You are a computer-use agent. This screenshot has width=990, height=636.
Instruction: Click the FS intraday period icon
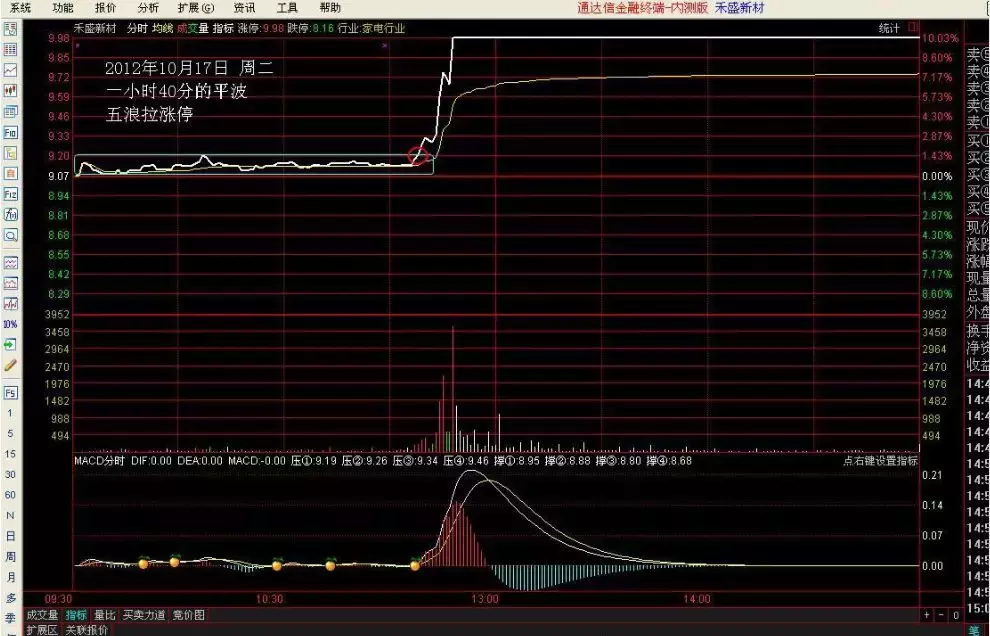click(11, 393)
